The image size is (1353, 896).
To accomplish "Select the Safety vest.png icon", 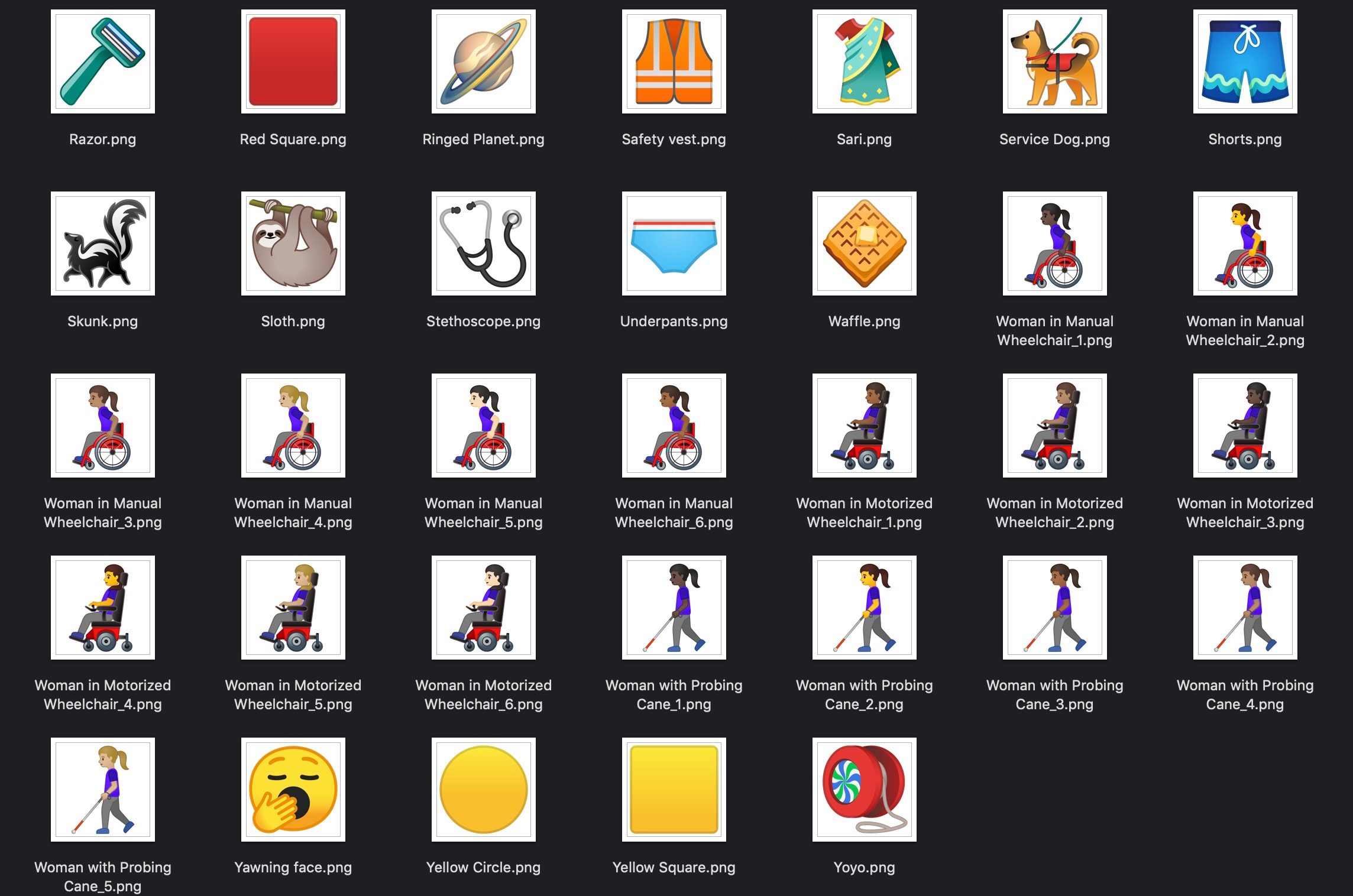I will (x=674, y=61).
